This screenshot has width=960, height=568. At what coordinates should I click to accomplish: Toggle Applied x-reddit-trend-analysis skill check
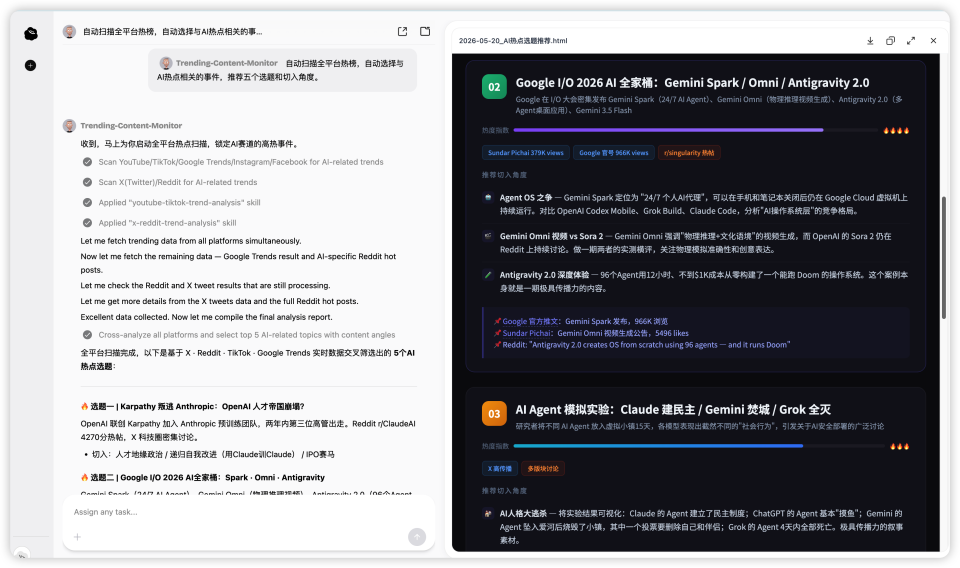[88, 223]
